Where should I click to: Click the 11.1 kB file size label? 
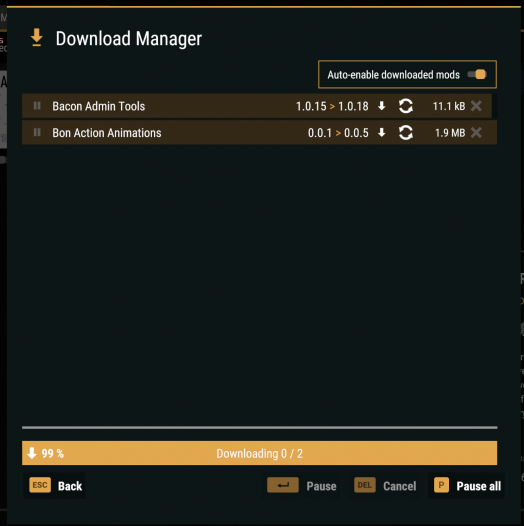pos(449,106)
